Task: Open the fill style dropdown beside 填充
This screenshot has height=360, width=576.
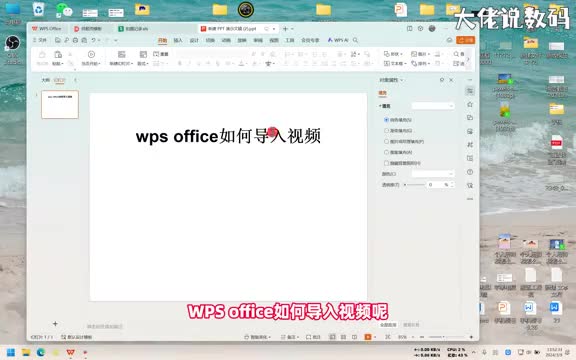Action: 433,106
